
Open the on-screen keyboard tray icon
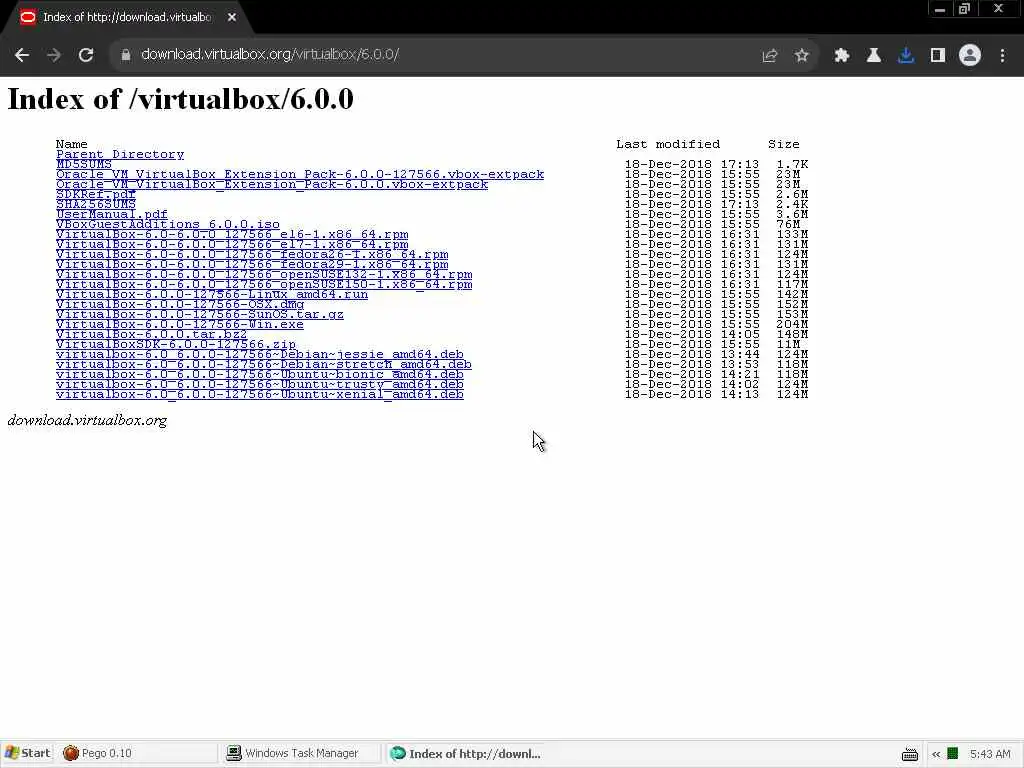pyautogui.click(x=910, y=754)
